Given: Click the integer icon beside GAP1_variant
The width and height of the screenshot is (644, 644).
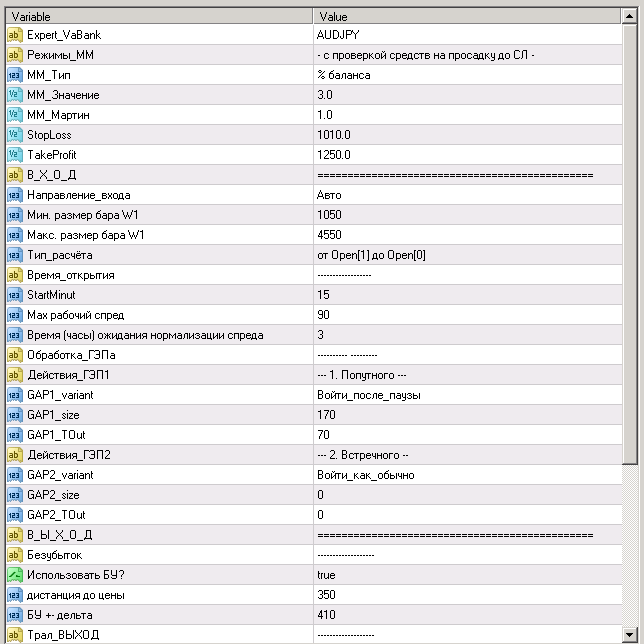Looking at the screenshot, I should point(14,395).
